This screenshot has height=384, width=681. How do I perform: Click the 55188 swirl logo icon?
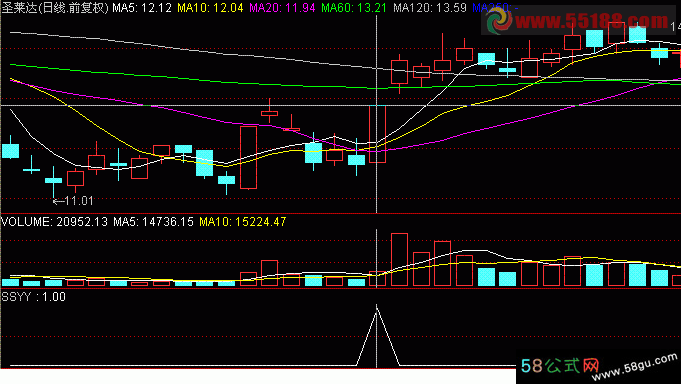498,20
